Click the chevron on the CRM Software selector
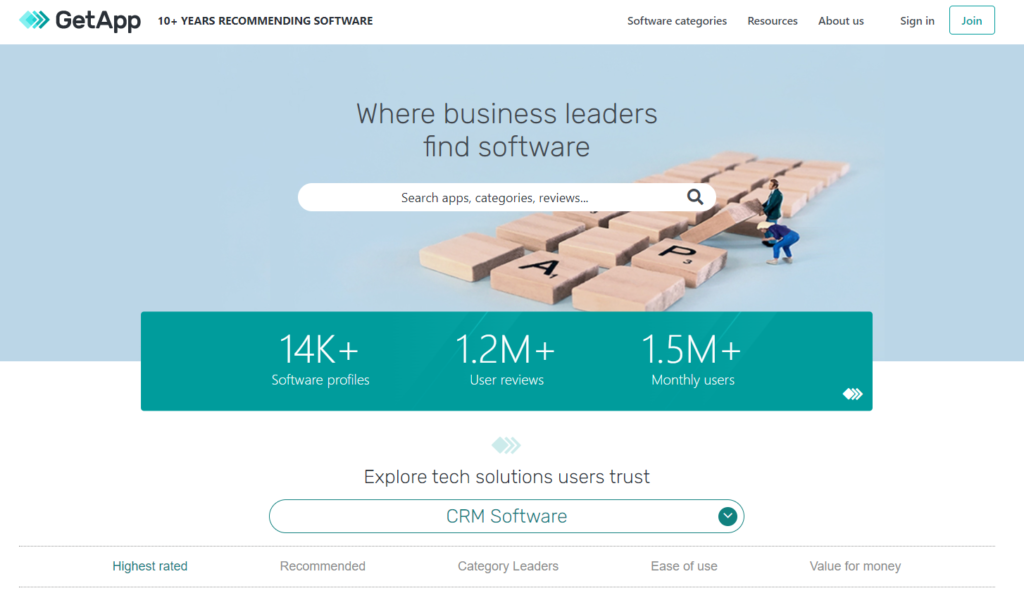This screenshot has width=1024, height=593. click(728, 516)
